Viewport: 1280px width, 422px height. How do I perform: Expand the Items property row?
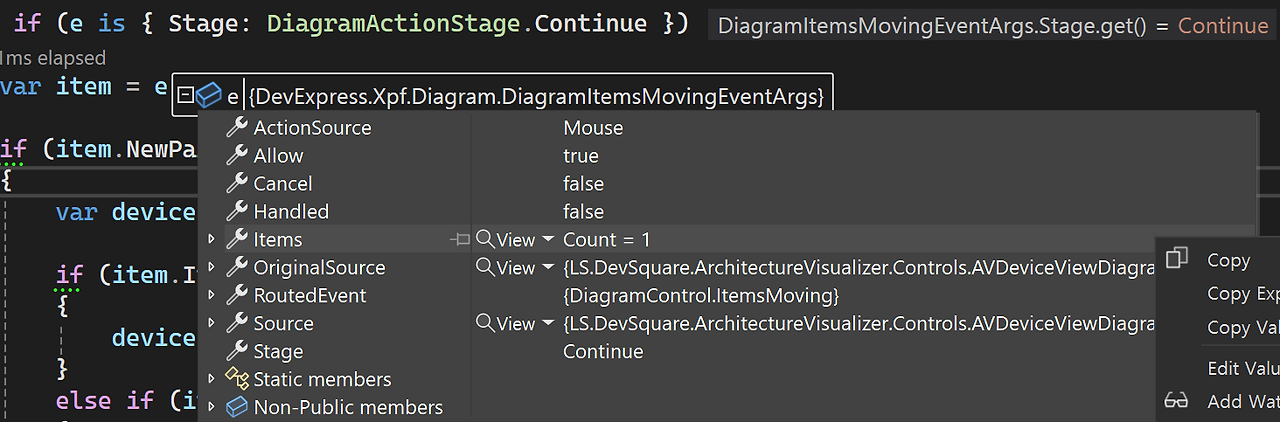click(211, 239)
